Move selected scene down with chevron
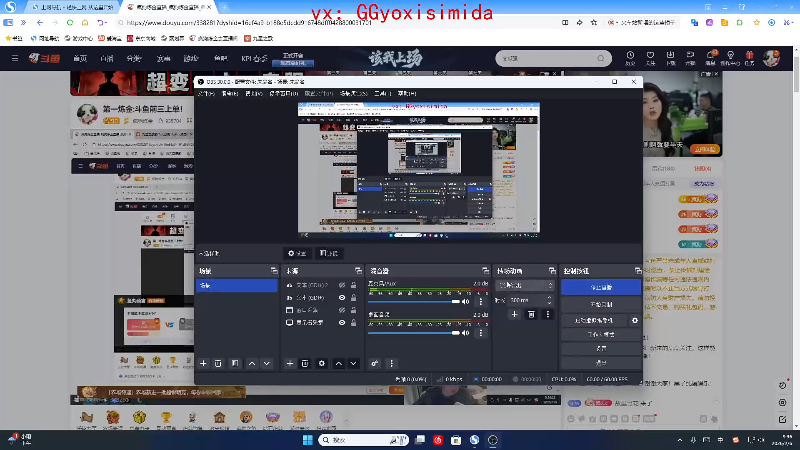 (x=266, y=363)
